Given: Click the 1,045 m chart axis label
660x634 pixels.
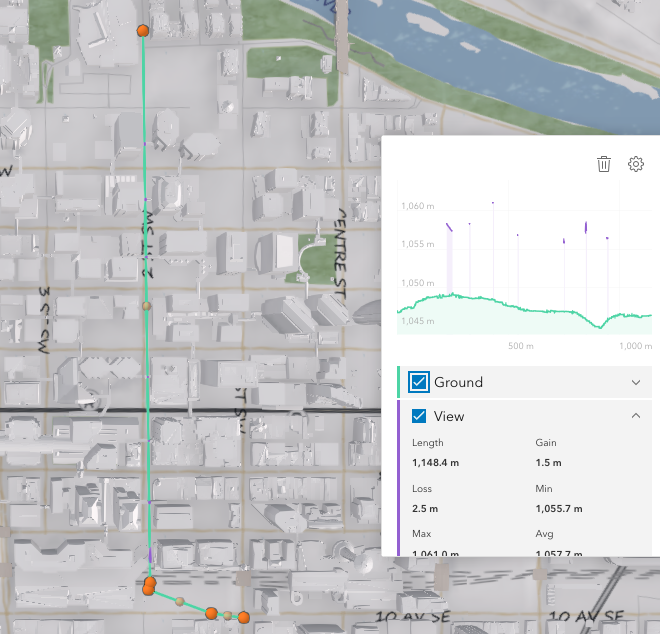Looking at the screenshot, I should coord(418,321).
